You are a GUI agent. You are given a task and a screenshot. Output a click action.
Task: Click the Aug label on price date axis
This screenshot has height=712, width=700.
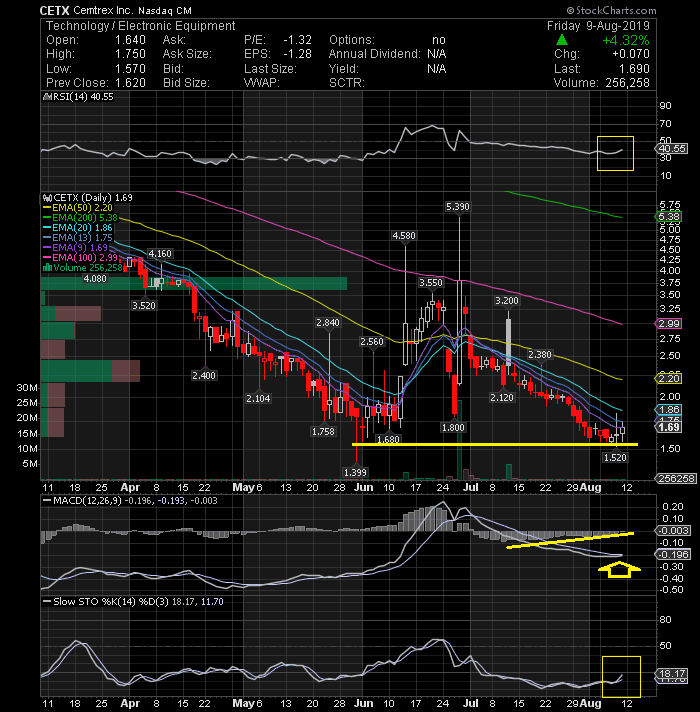591,488
